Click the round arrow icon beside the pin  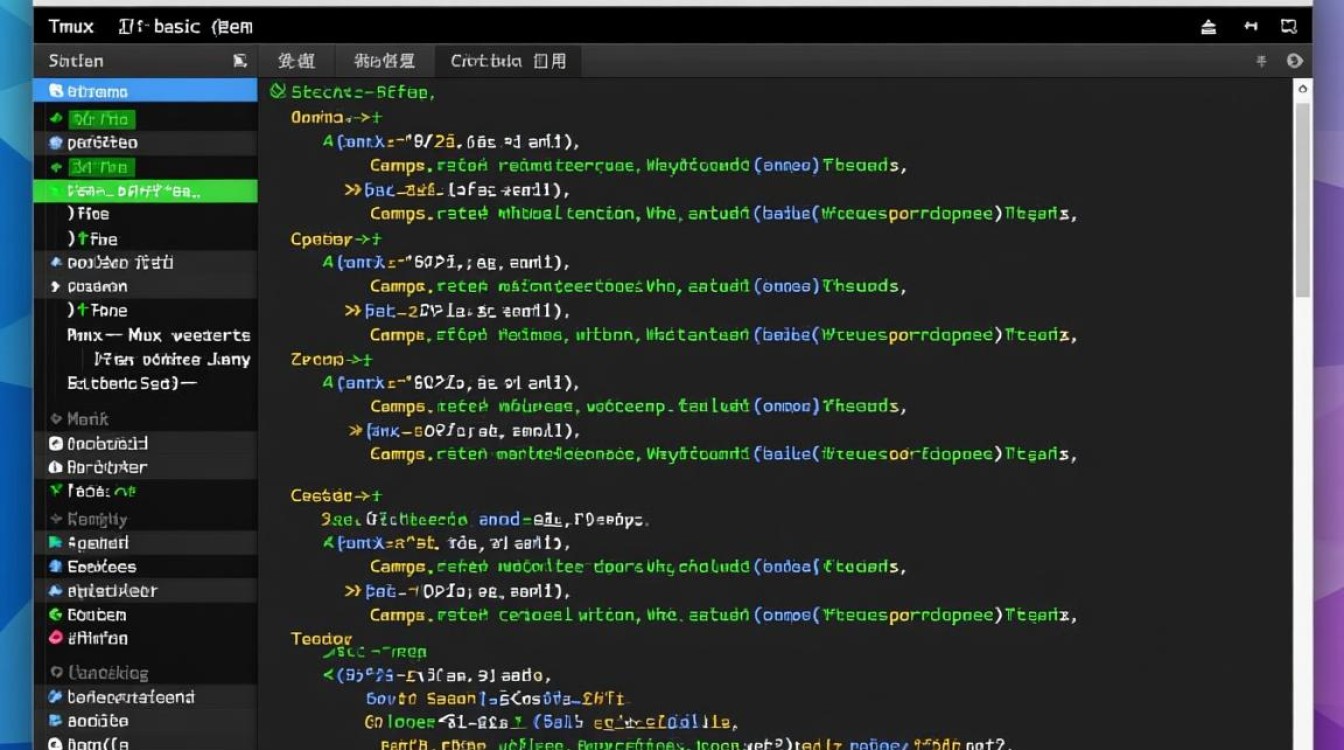click(x=1294, y=61)
